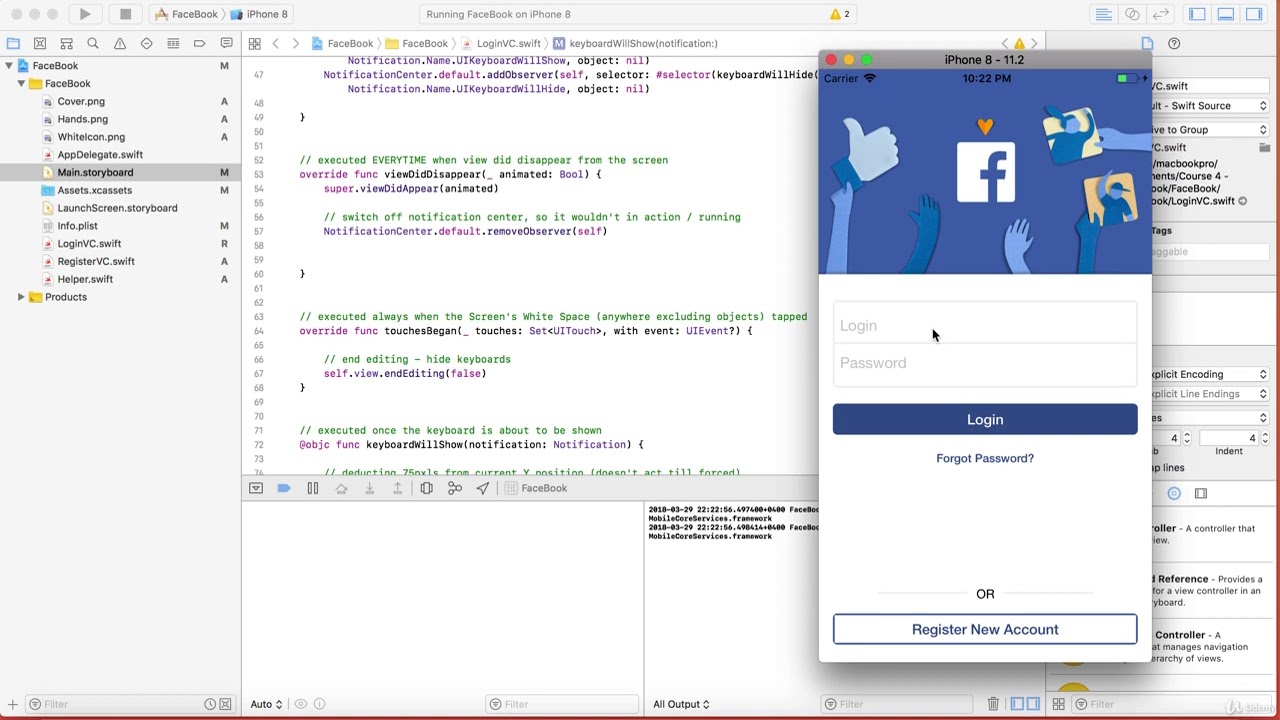Toggle the Utilities pane visibility
Viewport: 1280px width, 720px height.
point(1254,14)
